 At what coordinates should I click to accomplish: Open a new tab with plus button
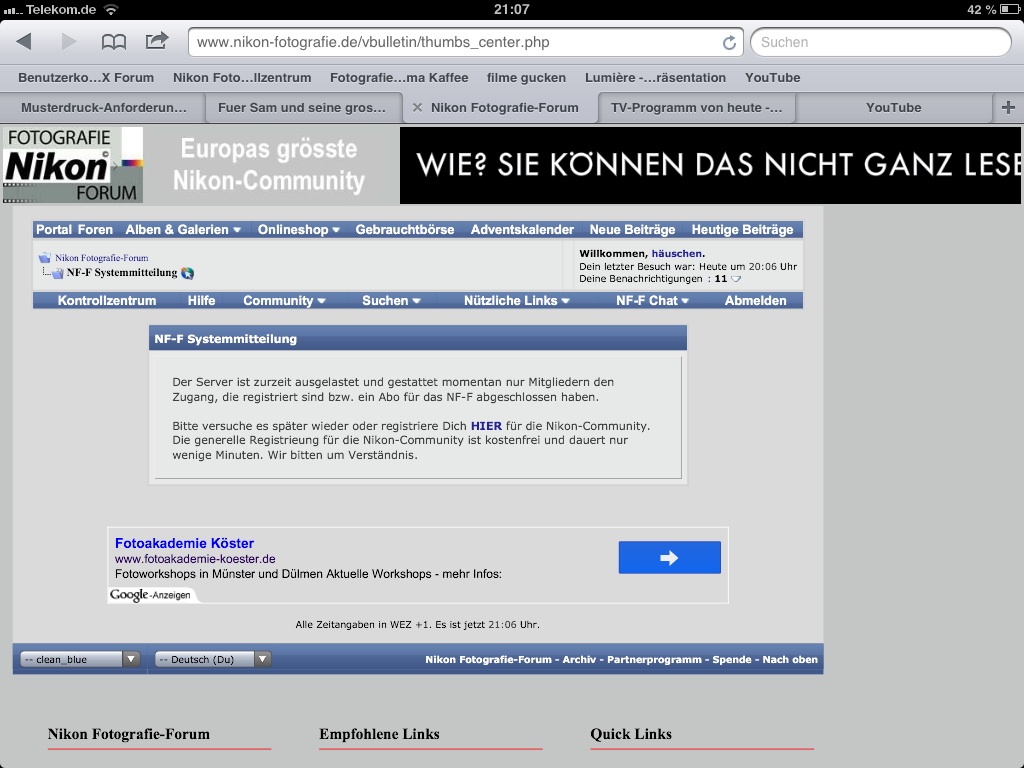point(1008,108)
